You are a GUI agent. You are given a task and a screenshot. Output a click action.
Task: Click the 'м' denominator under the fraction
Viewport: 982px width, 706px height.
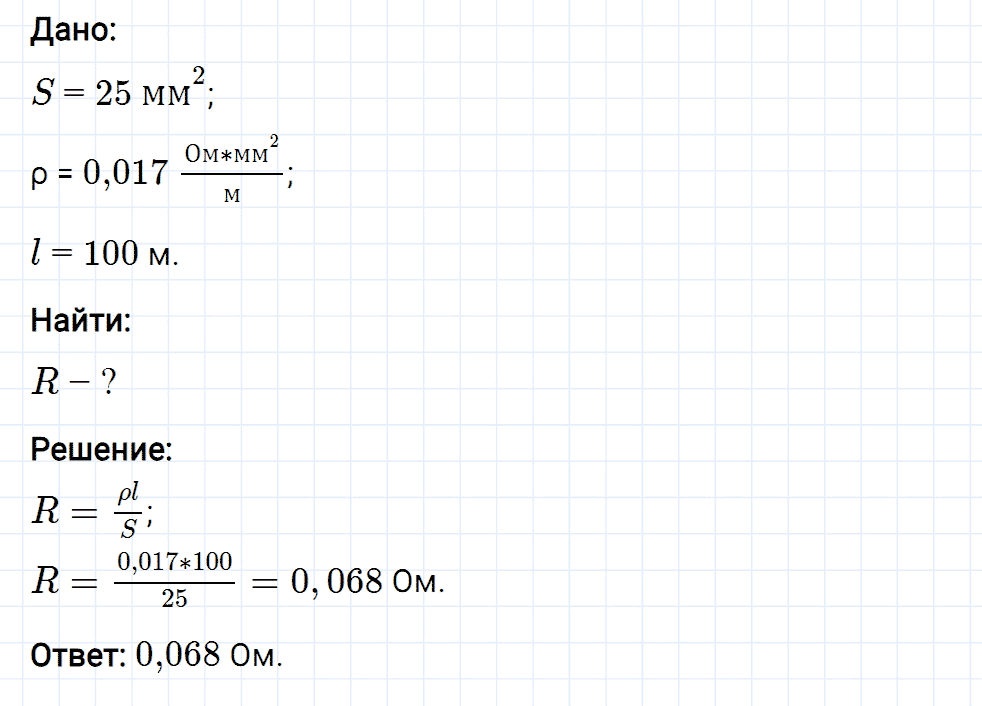[x=232, y=195]
